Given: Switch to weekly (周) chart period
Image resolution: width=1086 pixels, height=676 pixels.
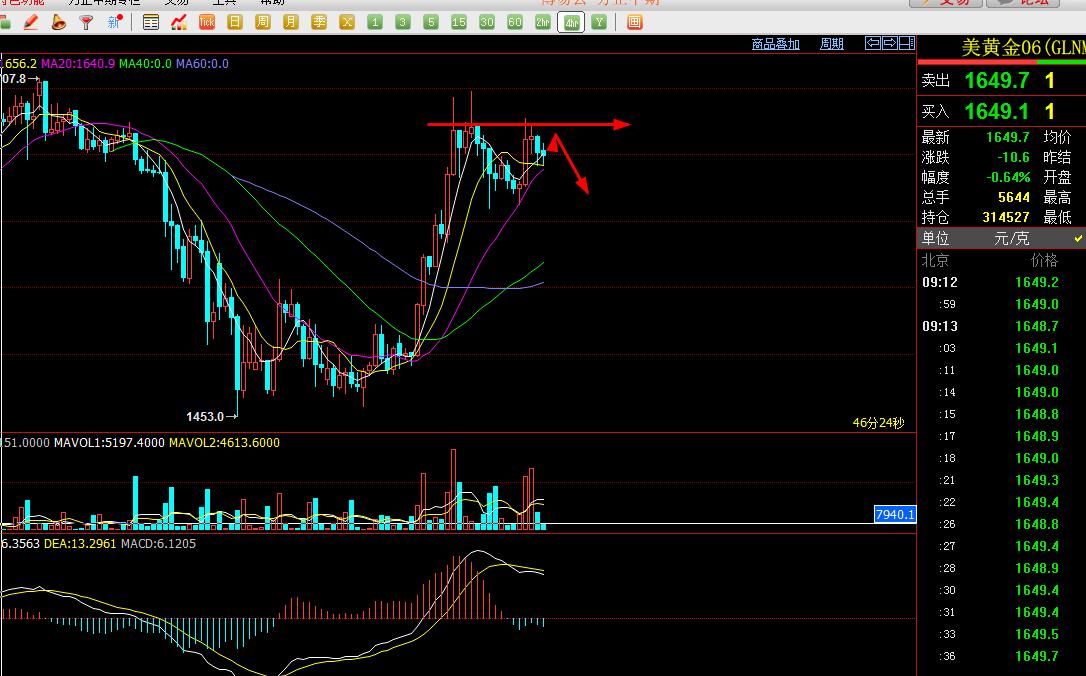Looking at the screenshot, I should [262, 22].
